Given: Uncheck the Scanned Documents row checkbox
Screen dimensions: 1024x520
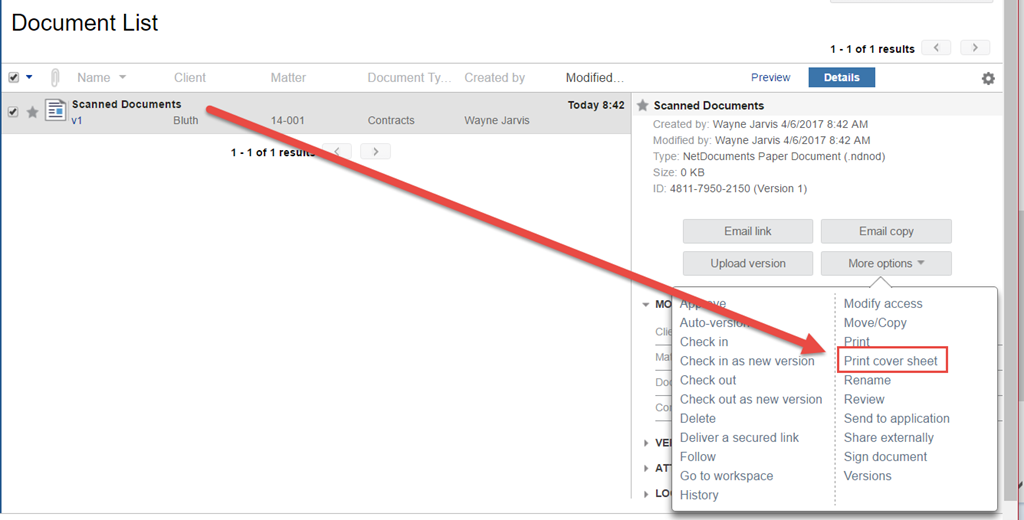Looking at the screenshot, I should click(13, 112).
